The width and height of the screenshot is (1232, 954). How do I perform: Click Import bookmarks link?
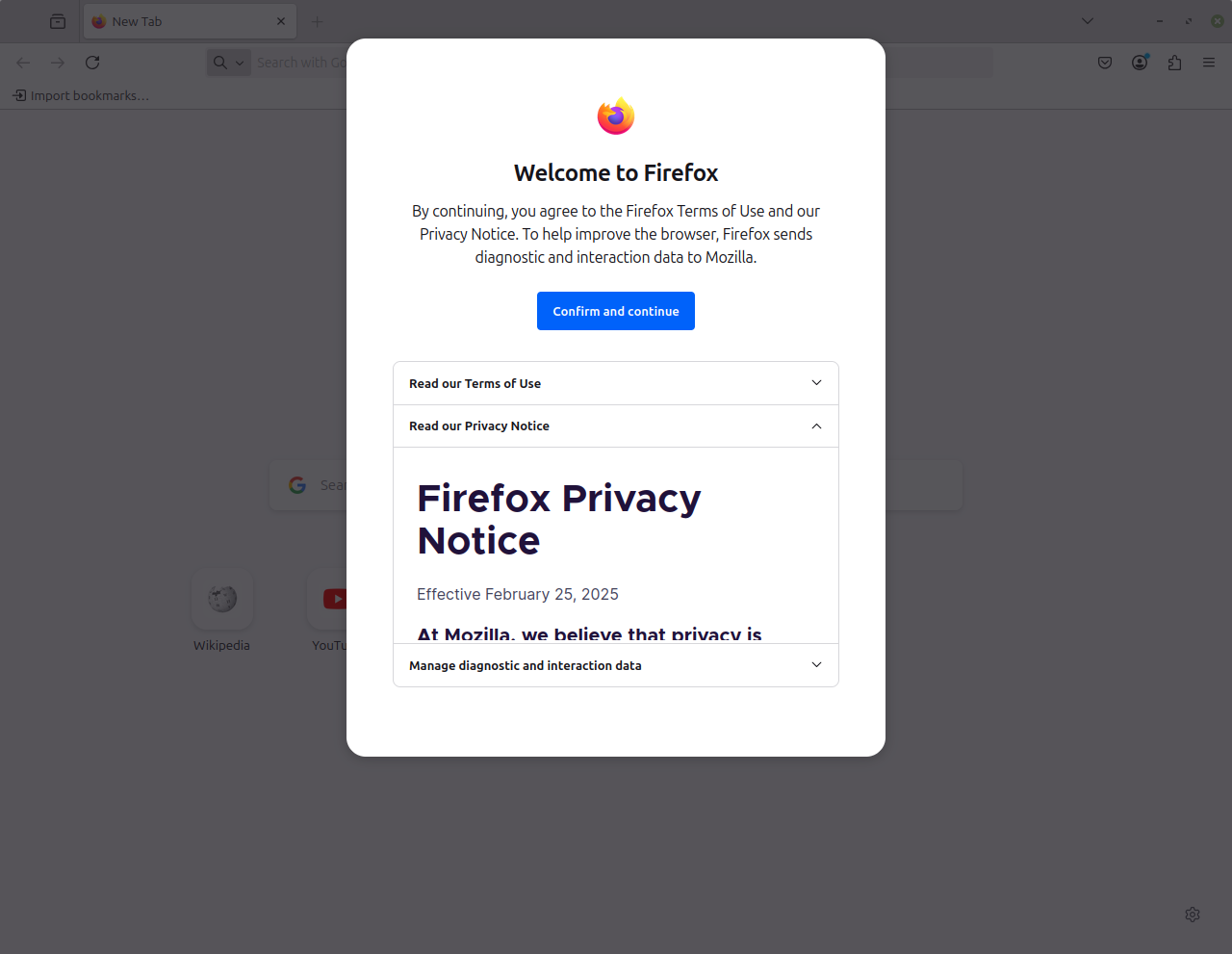point(81,95)
